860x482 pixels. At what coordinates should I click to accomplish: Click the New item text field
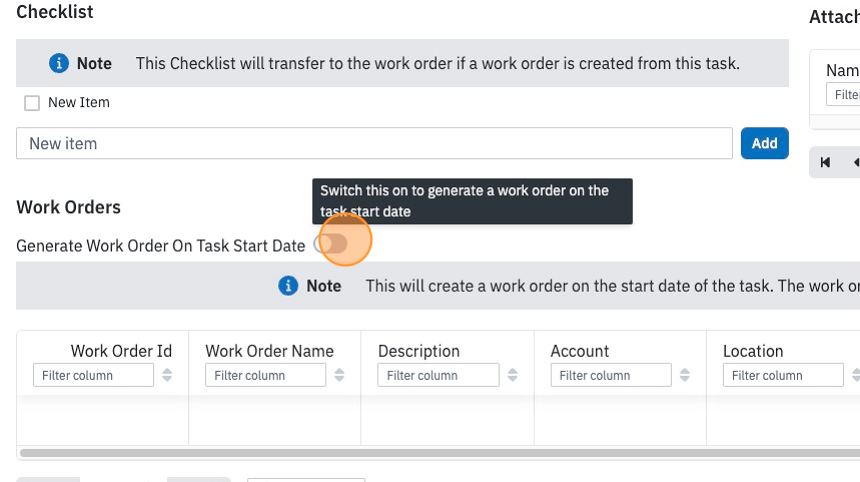click(374, 143)
